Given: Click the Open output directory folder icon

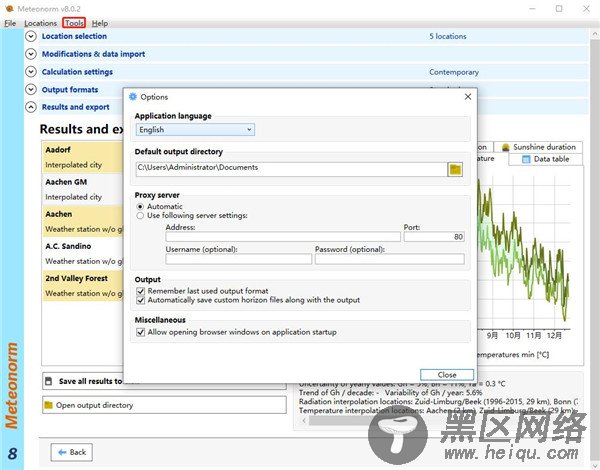Looking at the screenshot, I should tap(49, 405).
